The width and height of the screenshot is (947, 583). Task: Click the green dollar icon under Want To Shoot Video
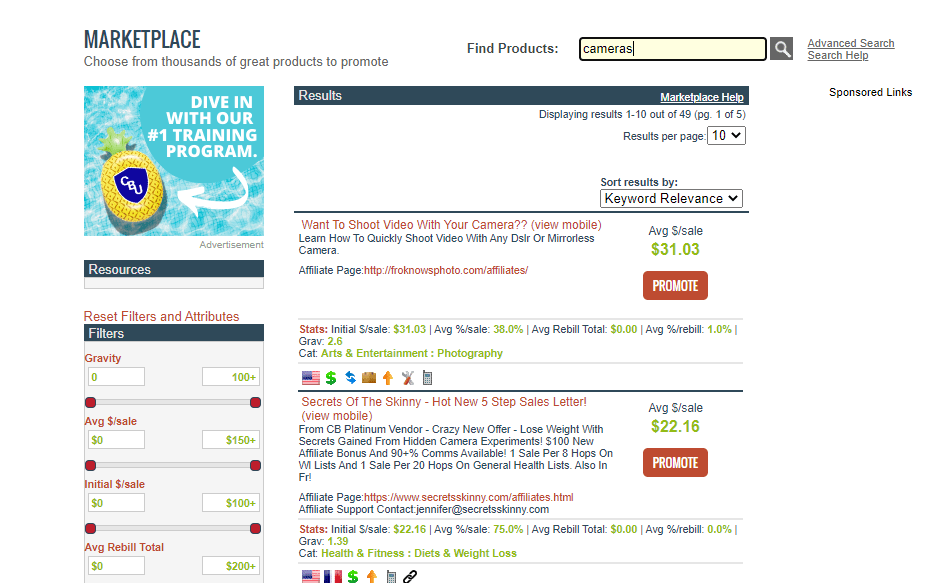pyautogui.click(x=330, y=378)
